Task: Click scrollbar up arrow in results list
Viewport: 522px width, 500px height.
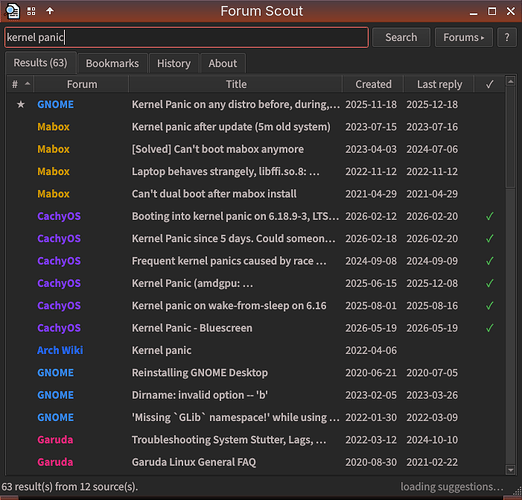Action: [x=510, y=81]
